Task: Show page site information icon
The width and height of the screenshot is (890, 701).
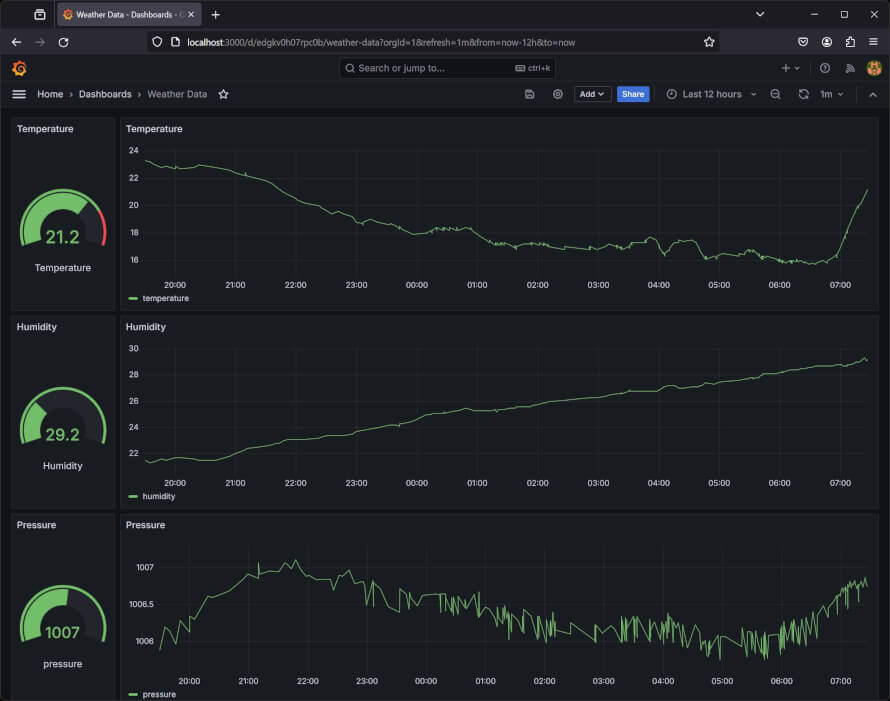Action: (x=175, y=42)
